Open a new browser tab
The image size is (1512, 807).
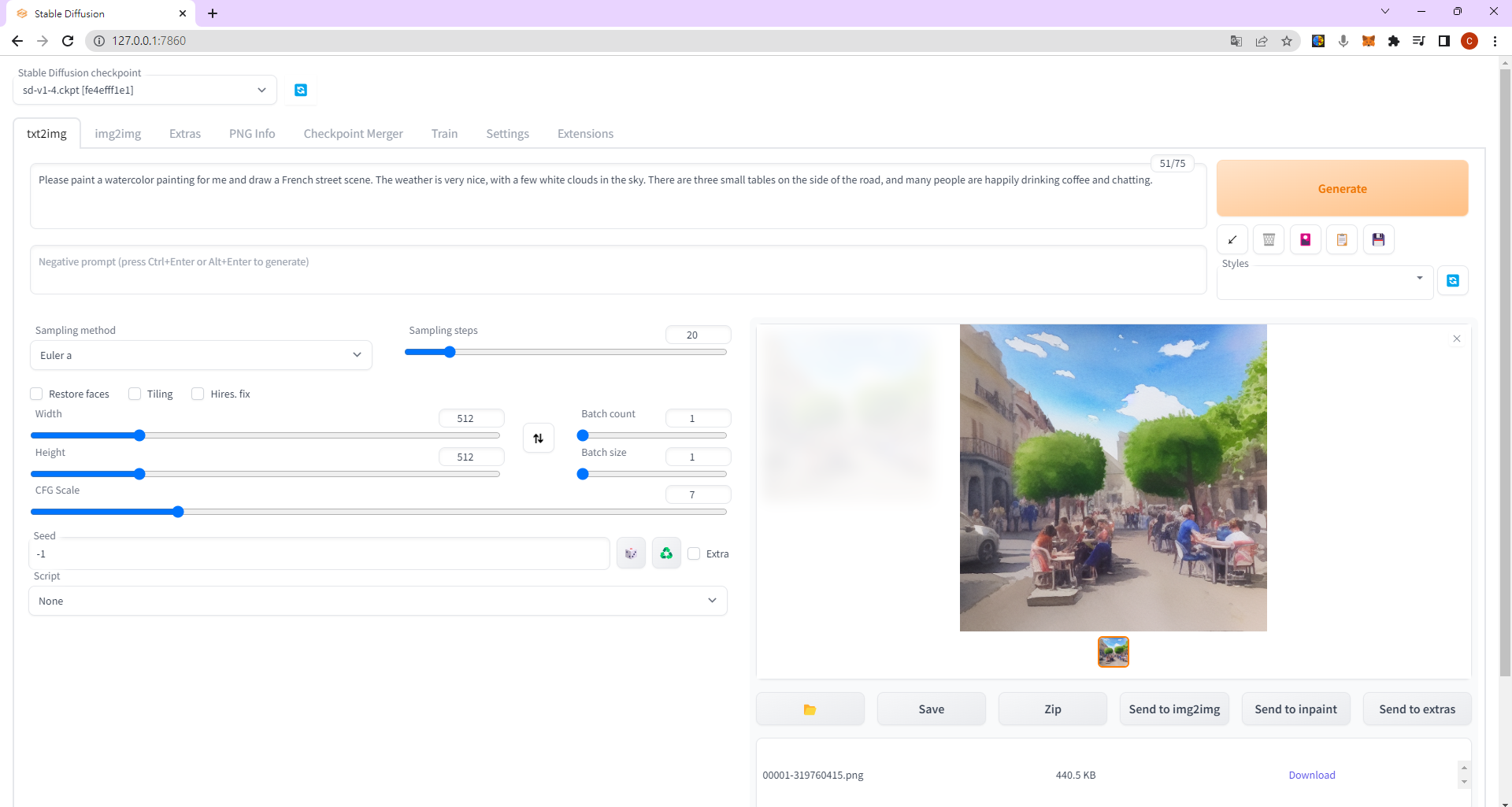[x=213, y=13]
